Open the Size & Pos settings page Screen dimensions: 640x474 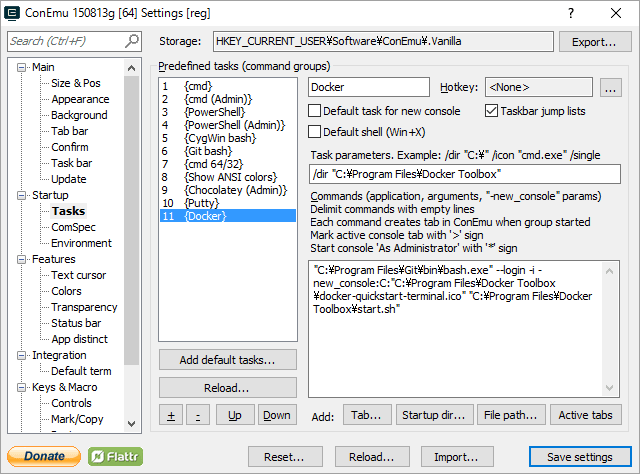coord(76,83)
